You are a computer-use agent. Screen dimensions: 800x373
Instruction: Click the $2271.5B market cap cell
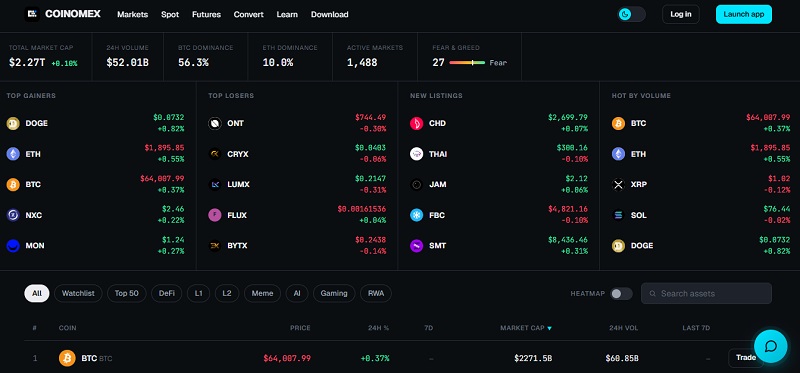click(533, 358)
